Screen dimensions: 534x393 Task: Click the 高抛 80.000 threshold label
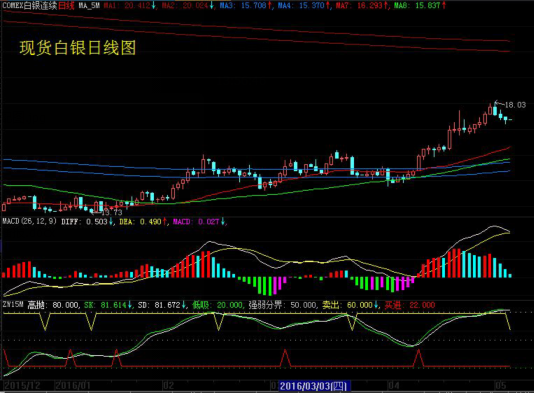[x=53, y=305]
